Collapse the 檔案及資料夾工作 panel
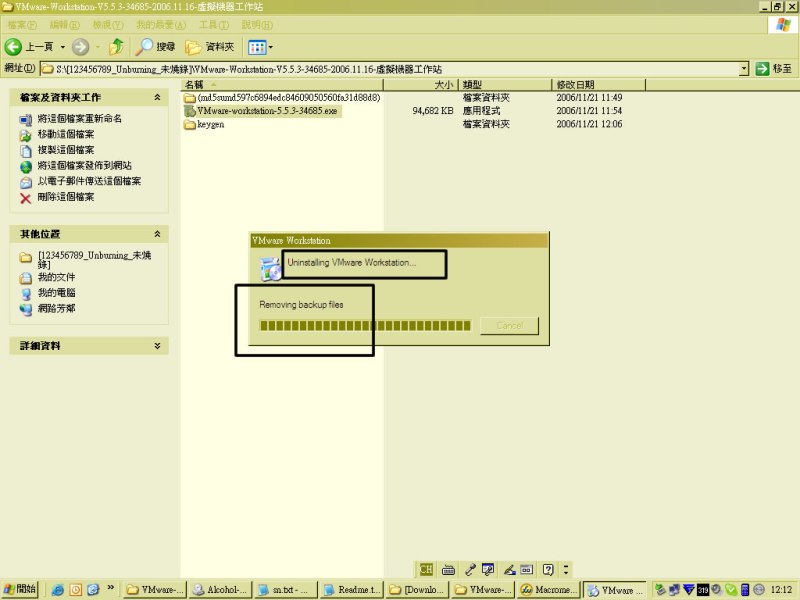The image size is (800, 600). (157, 97)
